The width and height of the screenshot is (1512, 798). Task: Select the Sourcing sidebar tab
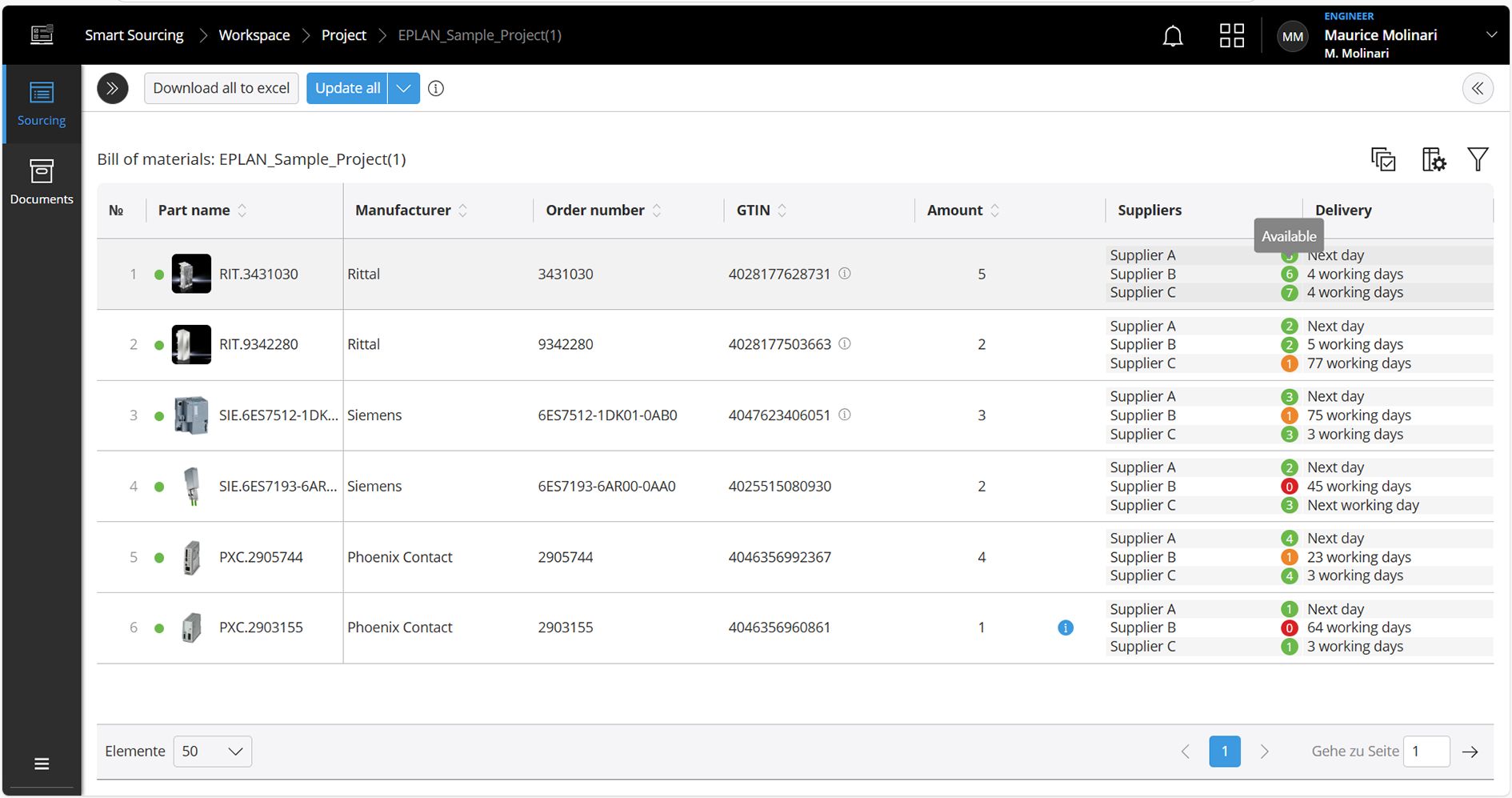click(42, 104)
